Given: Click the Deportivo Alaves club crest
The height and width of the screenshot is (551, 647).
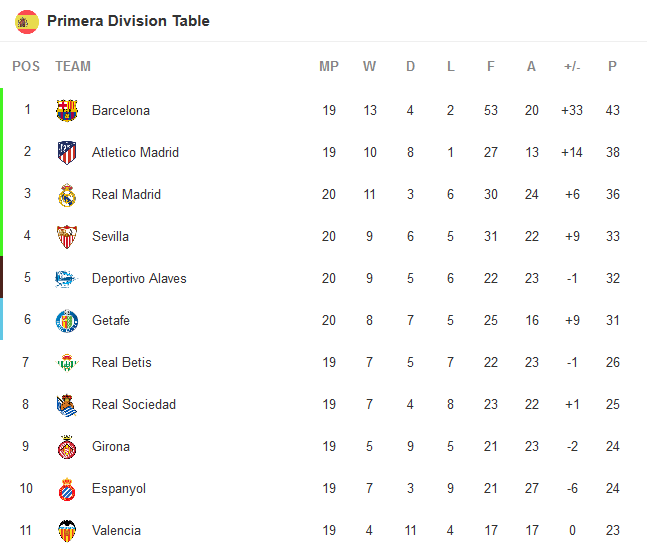Looking at the screenshot, I should coord(67,278).
